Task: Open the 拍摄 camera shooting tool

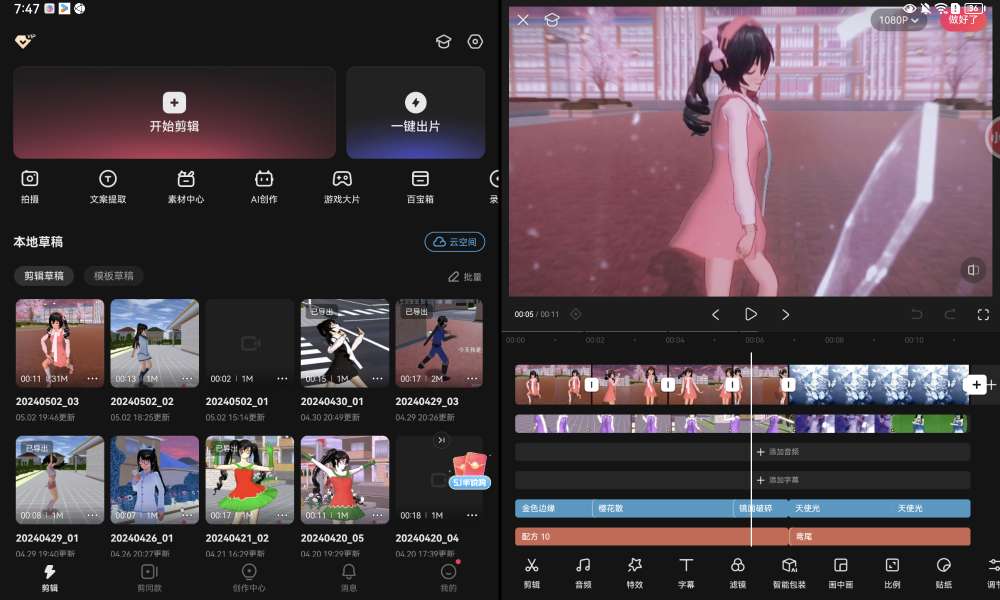Action: [29, 186]
